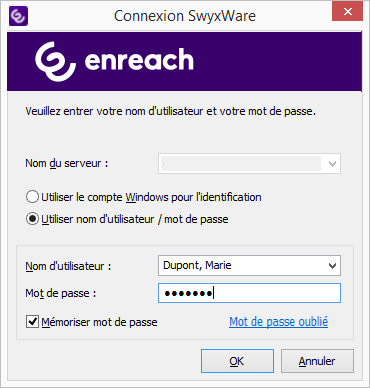Focus the Mot de passe password field
370x388 pixels.
pos(249,293)
